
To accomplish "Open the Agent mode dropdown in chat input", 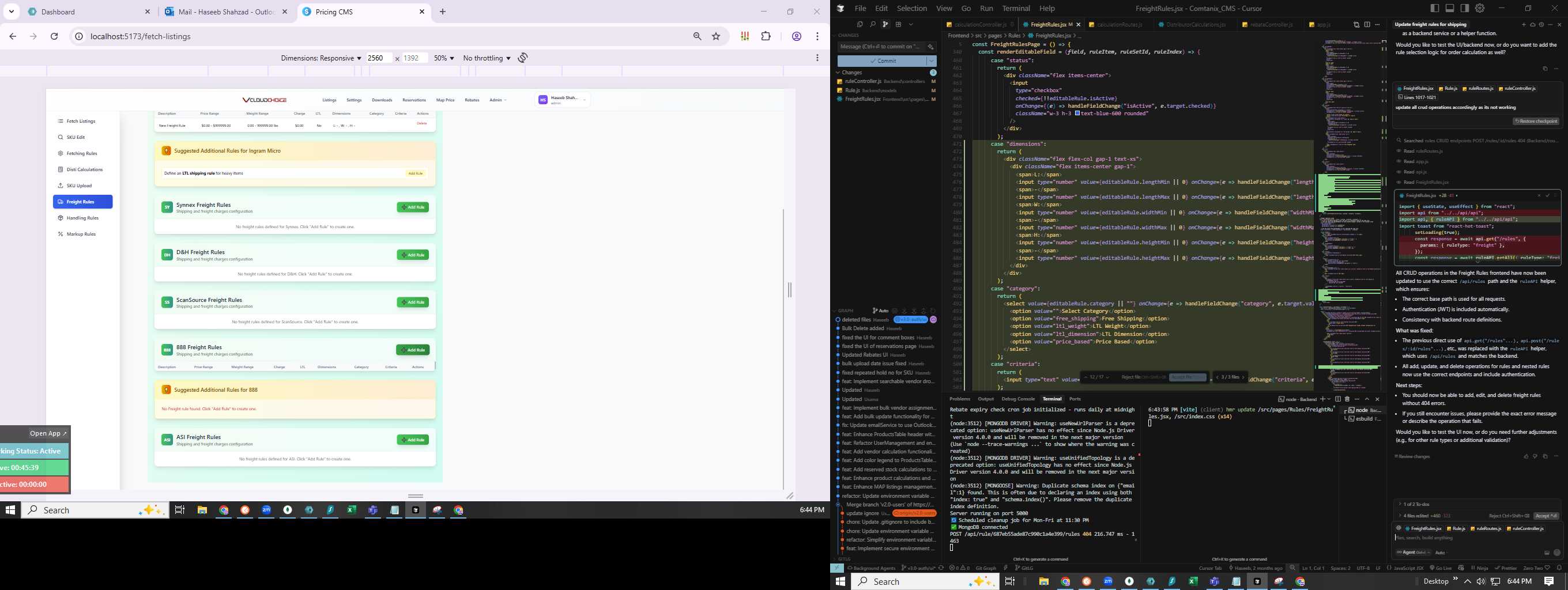I will (1414, 553).
